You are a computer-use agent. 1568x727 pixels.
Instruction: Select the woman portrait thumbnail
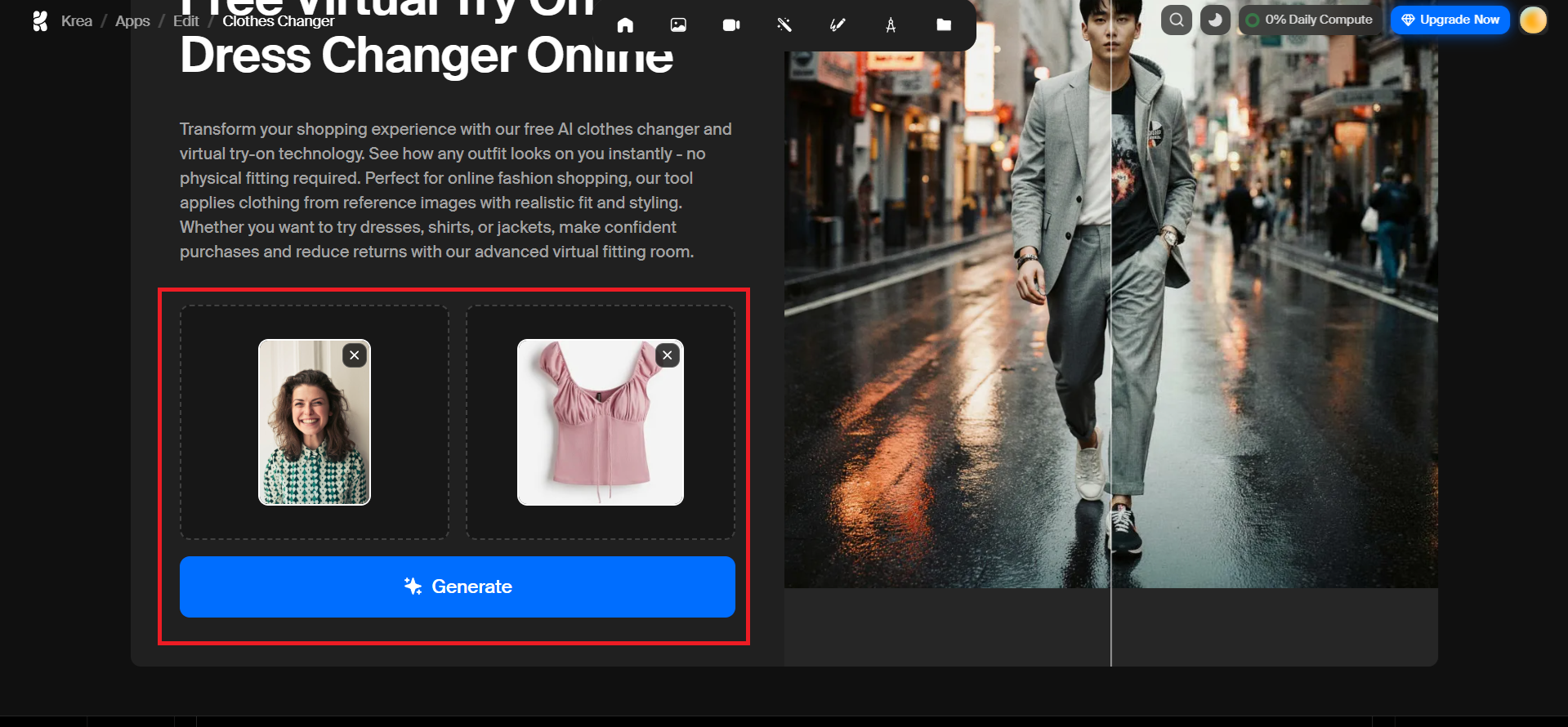pos(315,422)
